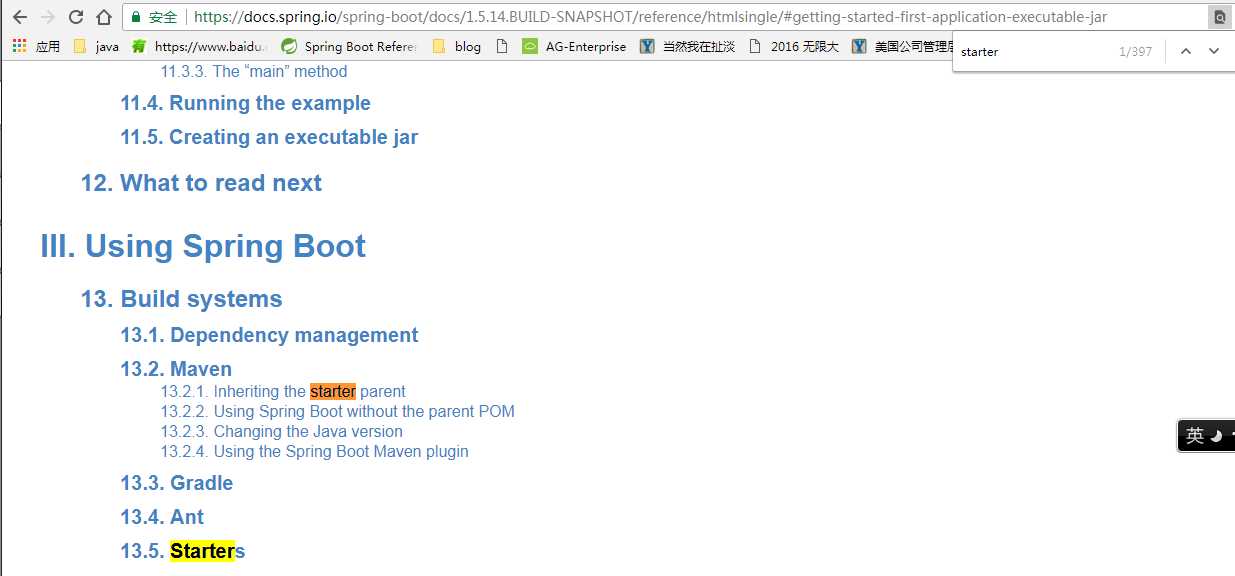This screenshot has width=1235, height=576.
Task: Open 13.1 Dependency management
Action: point(270,335)
